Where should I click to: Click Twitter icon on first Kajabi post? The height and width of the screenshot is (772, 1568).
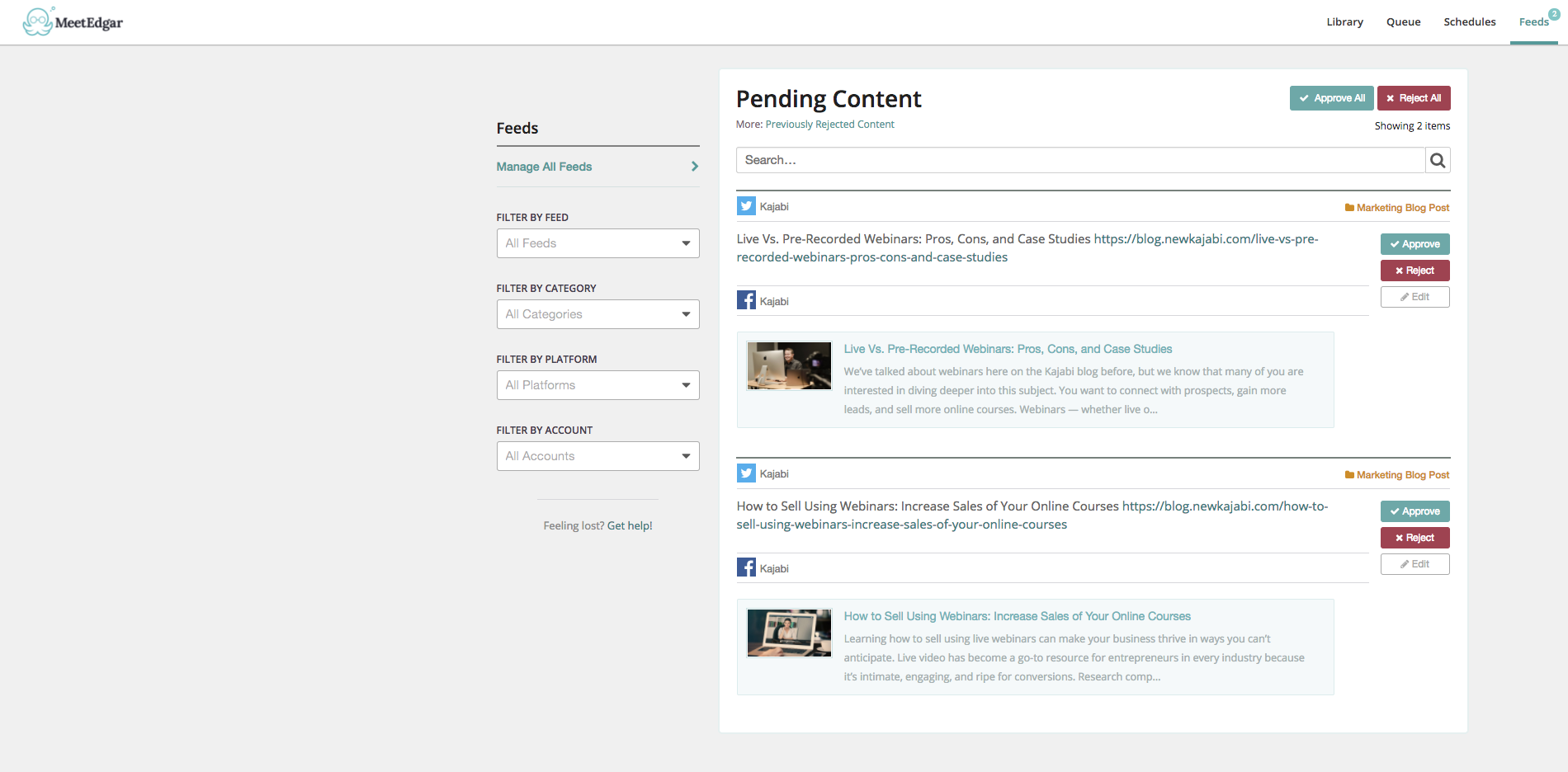pos(746,206)
